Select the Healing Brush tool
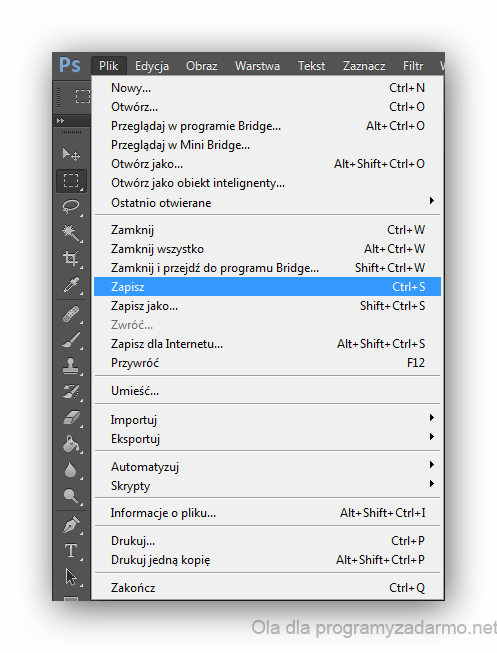 coord(71,314)
